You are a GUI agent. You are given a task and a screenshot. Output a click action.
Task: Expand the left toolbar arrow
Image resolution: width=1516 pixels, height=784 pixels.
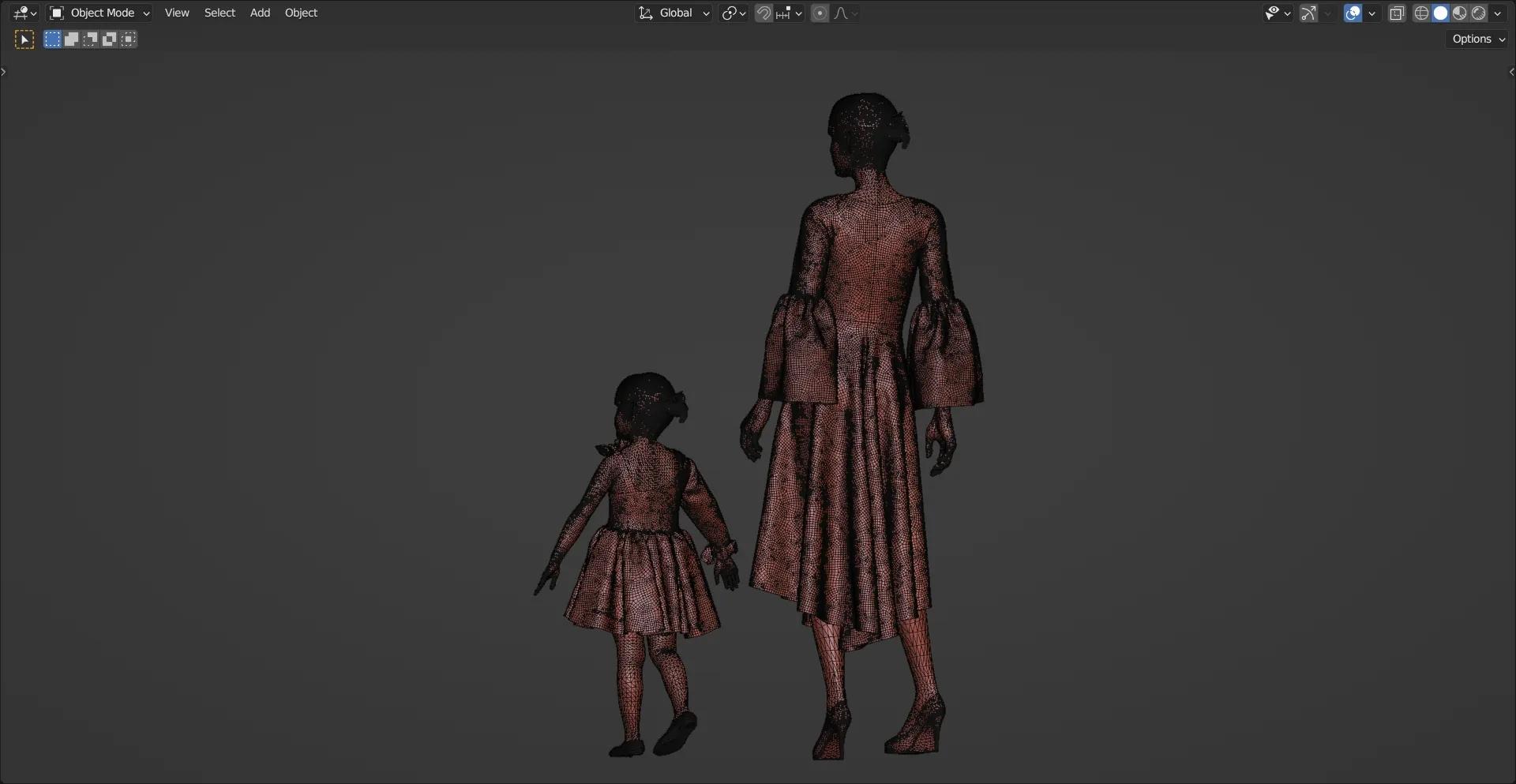[x=4, y=72]
